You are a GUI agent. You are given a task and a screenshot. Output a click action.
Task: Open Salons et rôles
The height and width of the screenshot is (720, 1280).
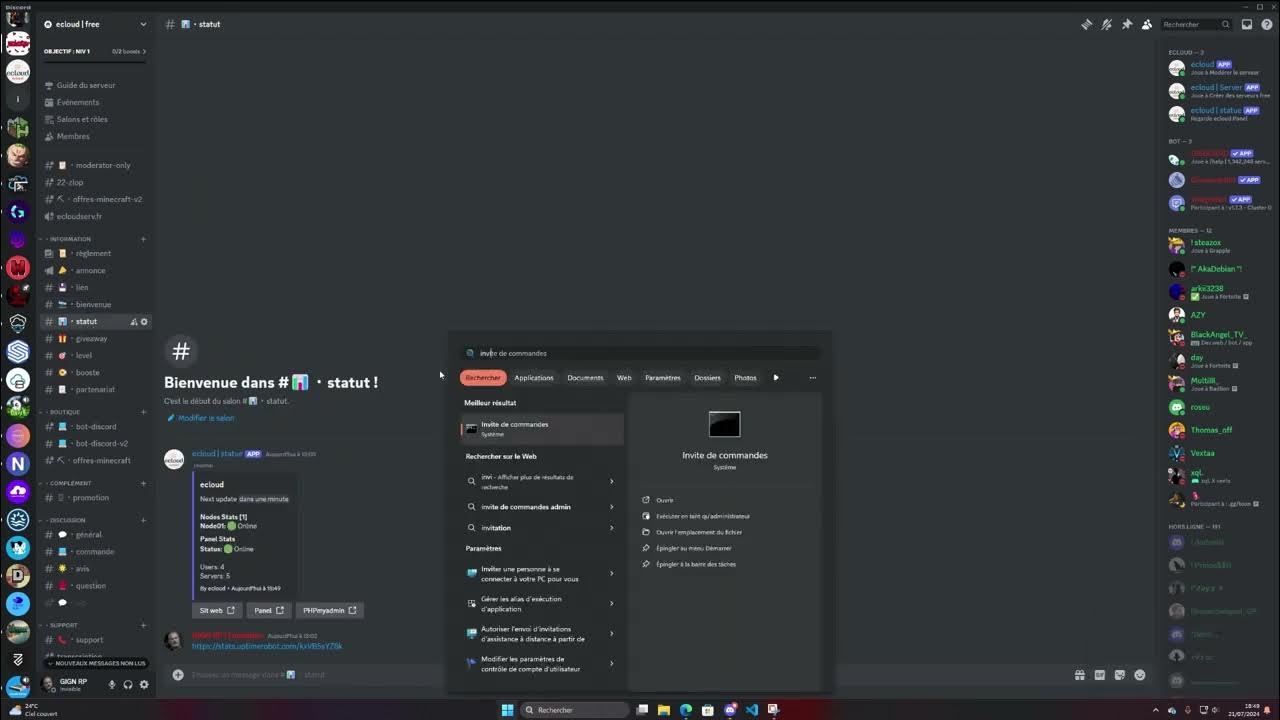coord(82,119)
